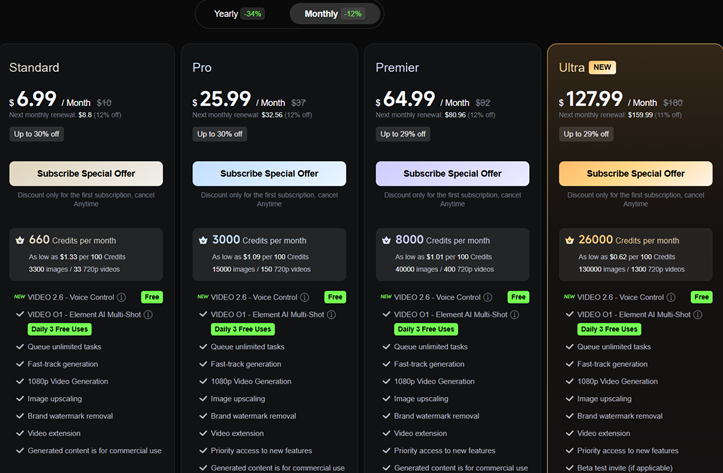This screenshot has width=723, height=473.
Task: Click the crown icon next to 660 Credits
Action: click(20, 240)
